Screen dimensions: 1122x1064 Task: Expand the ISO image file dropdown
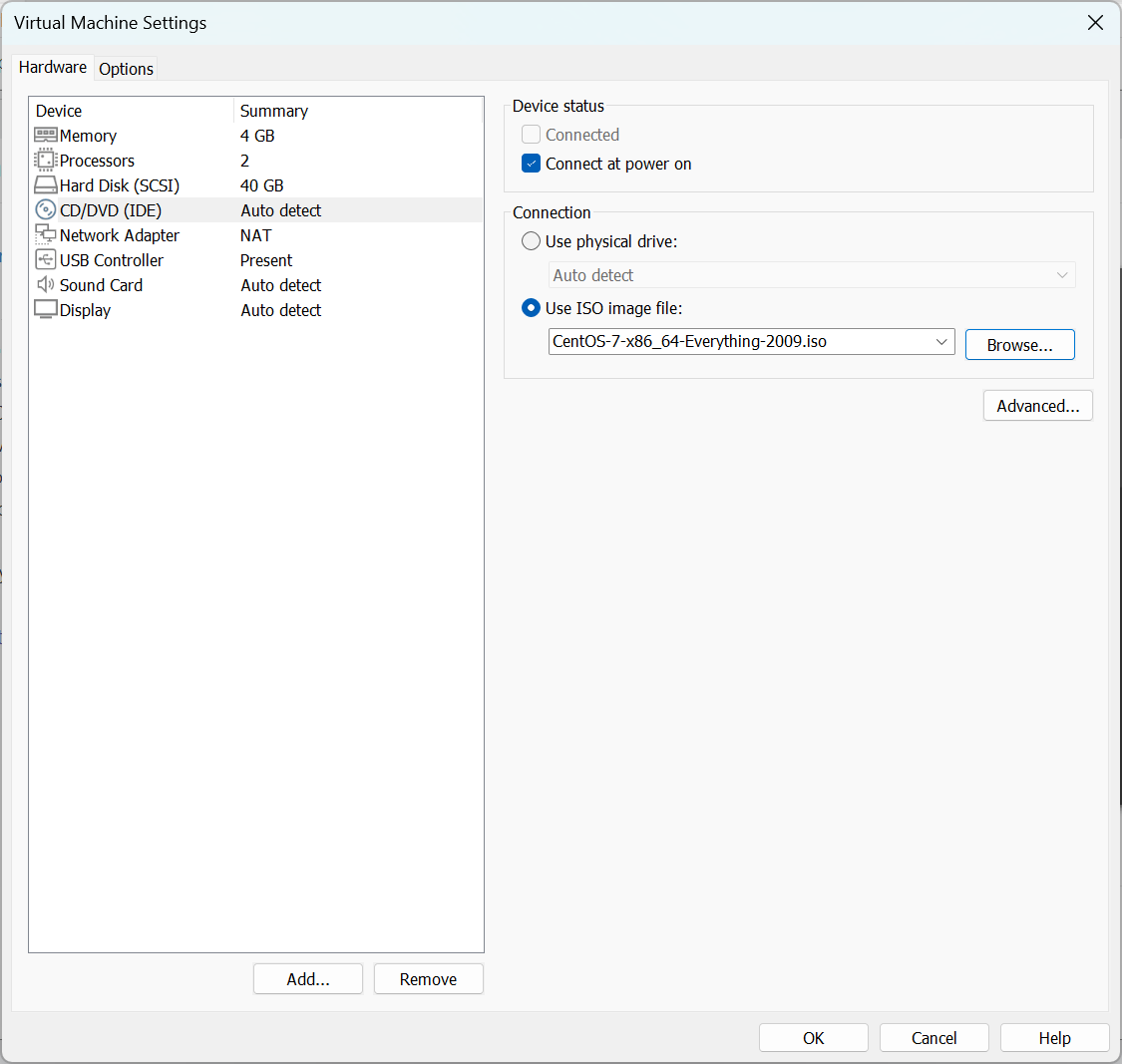941,342
